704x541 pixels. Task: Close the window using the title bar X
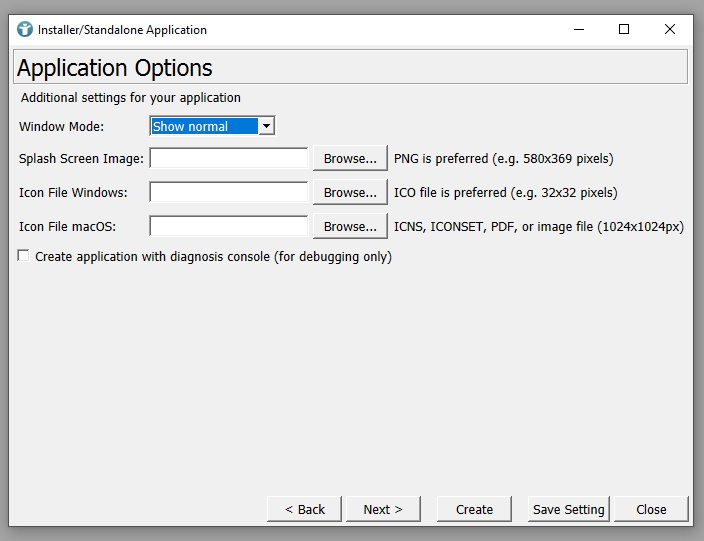click(x=670, y=30)
